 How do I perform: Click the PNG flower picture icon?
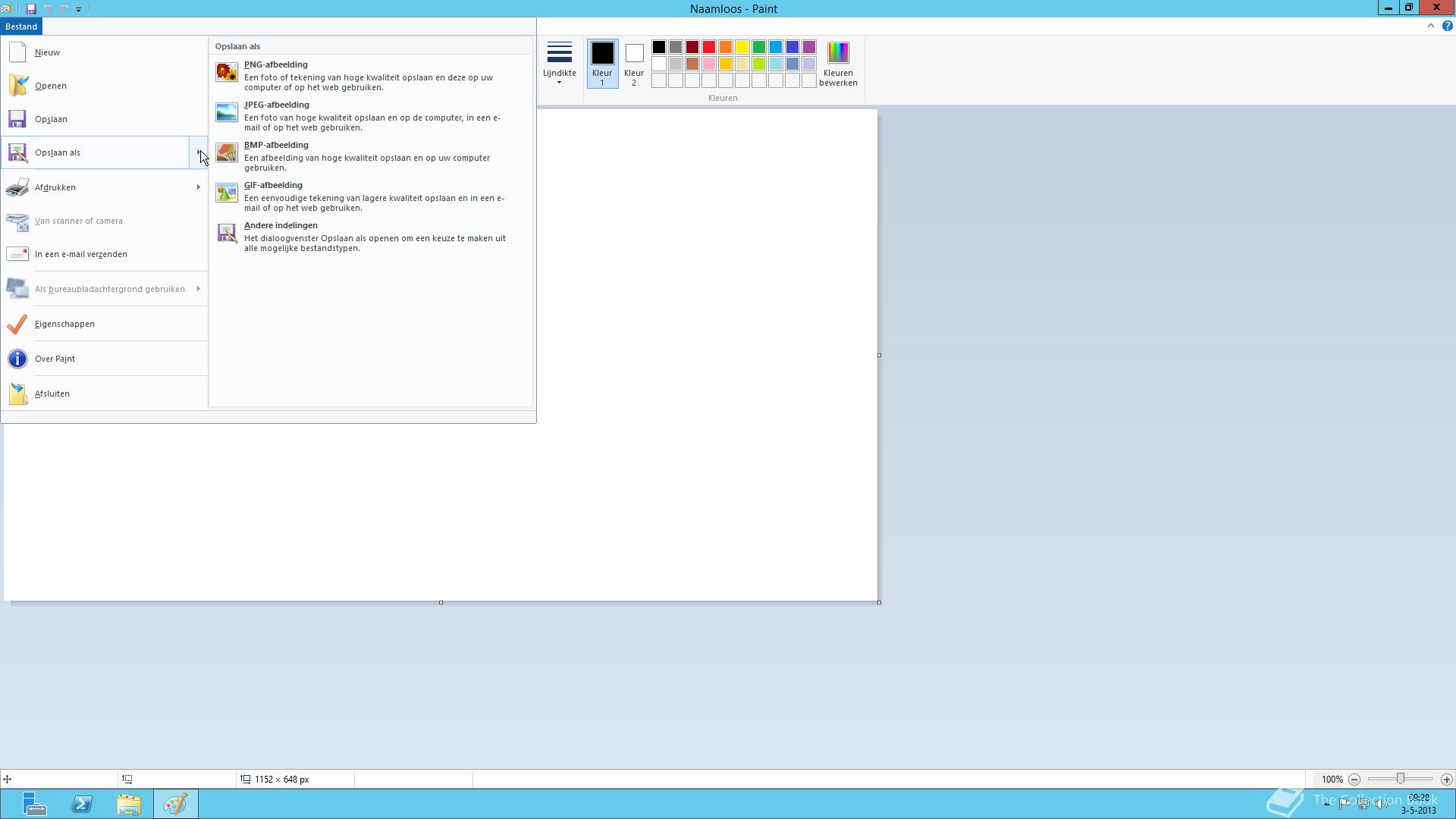click(x=227, y=72)
